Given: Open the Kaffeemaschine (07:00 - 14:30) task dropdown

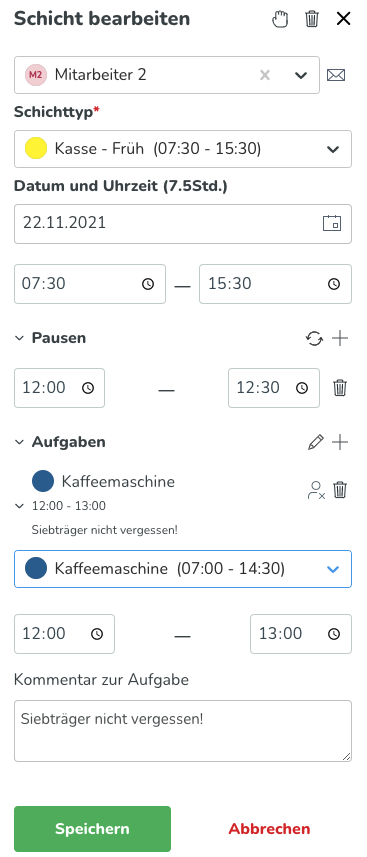Looking at the screenshot, I should pos(183,569).
